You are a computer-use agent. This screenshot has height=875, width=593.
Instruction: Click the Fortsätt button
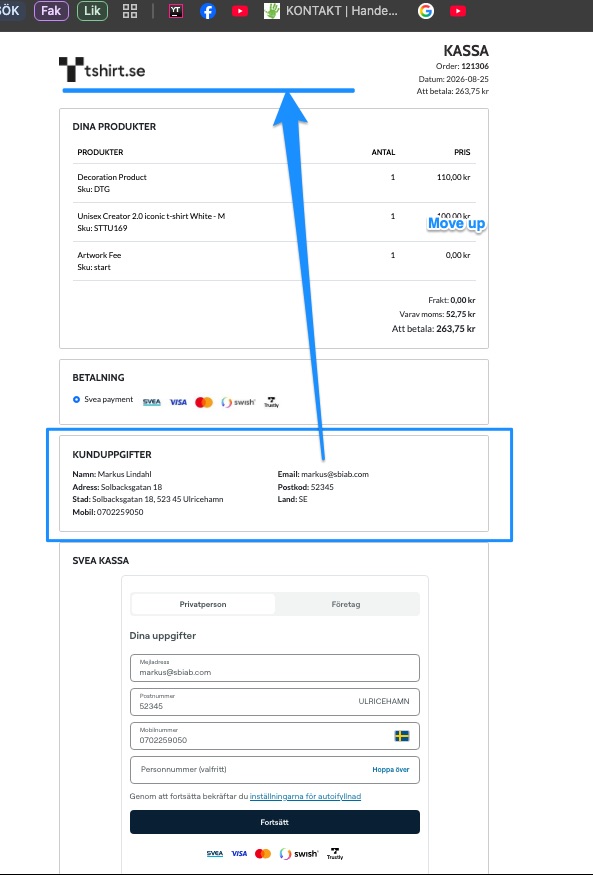pos(274,822)
